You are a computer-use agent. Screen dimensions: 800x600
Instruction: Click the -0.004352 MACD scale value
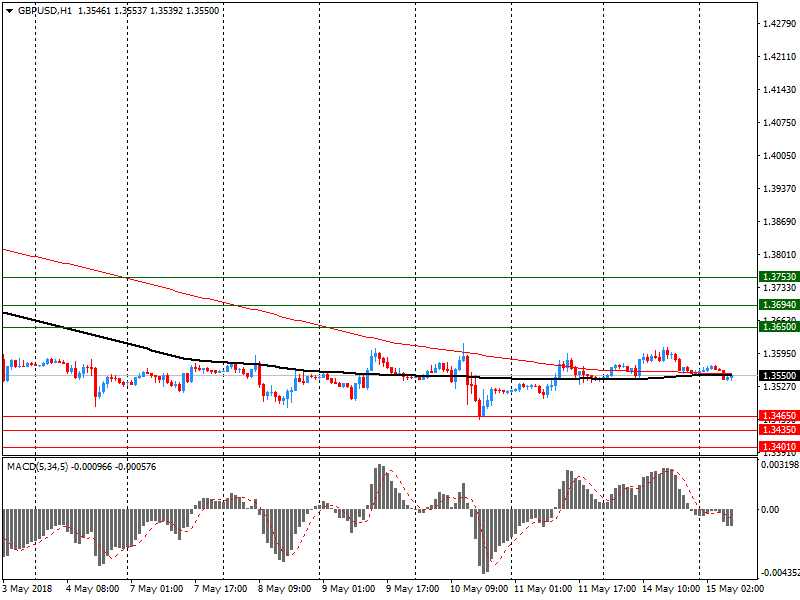coord(778,573)
